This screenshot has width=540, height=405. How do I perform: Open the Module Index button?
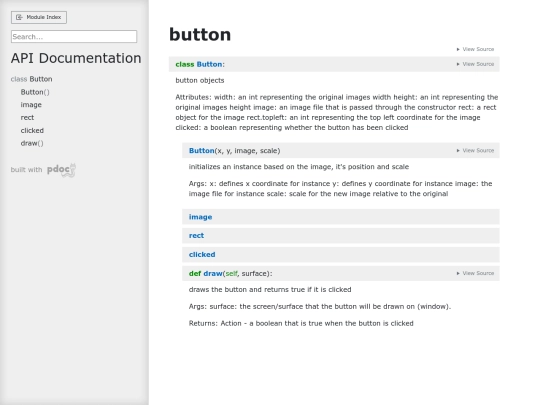pos(39,17)
